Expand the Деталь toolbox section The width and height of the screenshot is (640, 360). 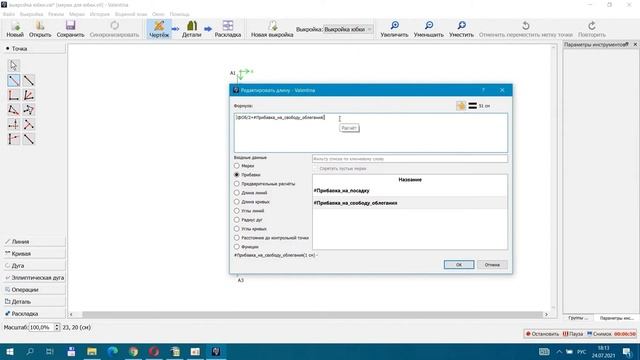click(x=34, y=302)
